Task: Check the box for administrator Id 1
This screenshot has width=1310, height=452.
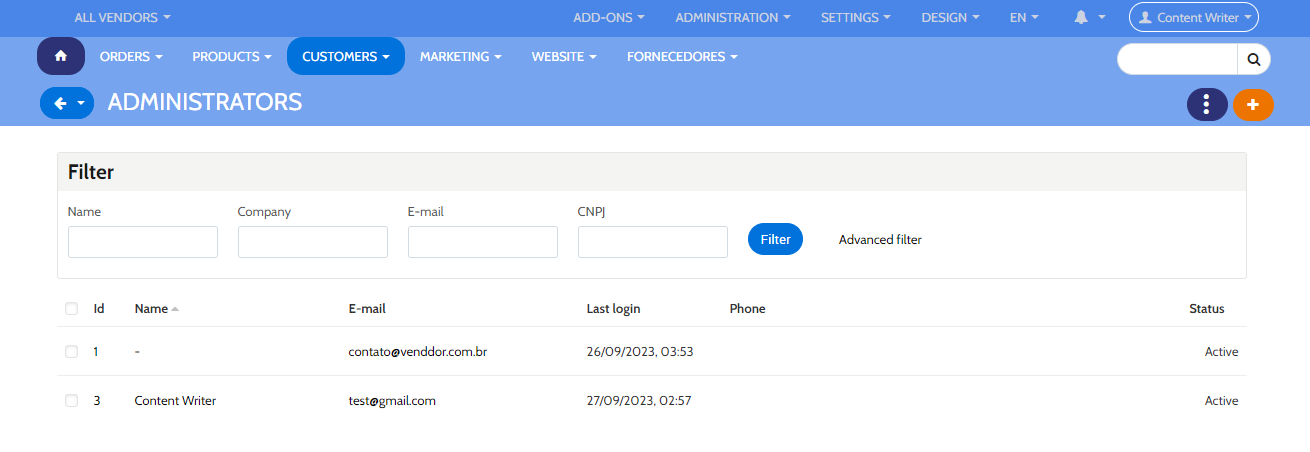Action: [x=71, y=352]
